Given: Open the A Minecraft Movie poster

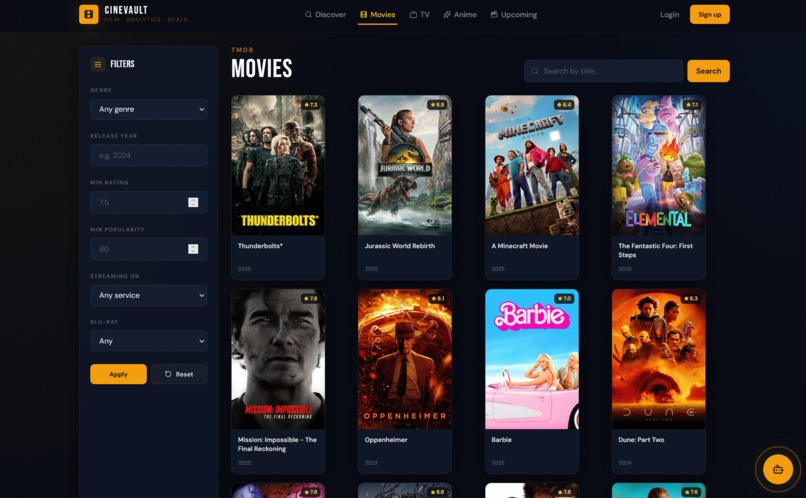Looking at the screenshot, I should click(532, 165).
